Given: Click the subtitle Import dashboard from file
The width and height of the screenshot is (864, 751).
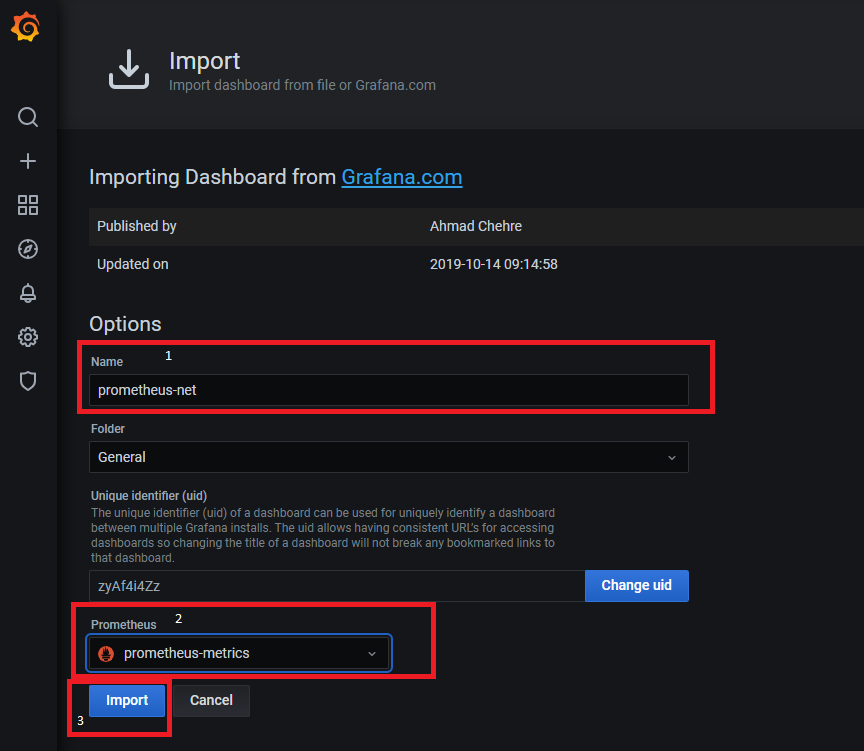Looking at the screenshot, I should (x=302, y=85).
